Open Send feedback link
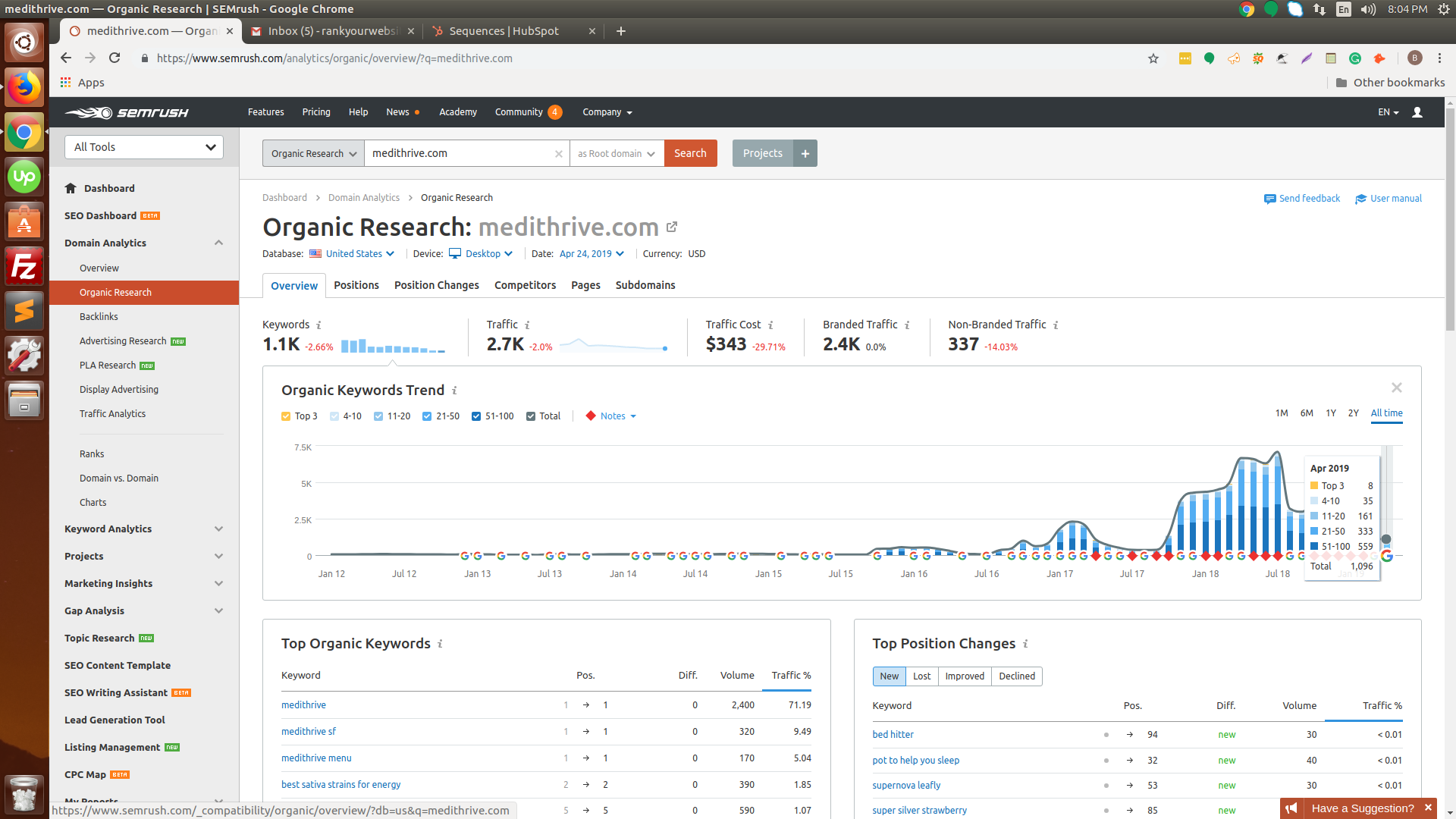Screen dimensions: 1456x819 (x=1302, y=199)
